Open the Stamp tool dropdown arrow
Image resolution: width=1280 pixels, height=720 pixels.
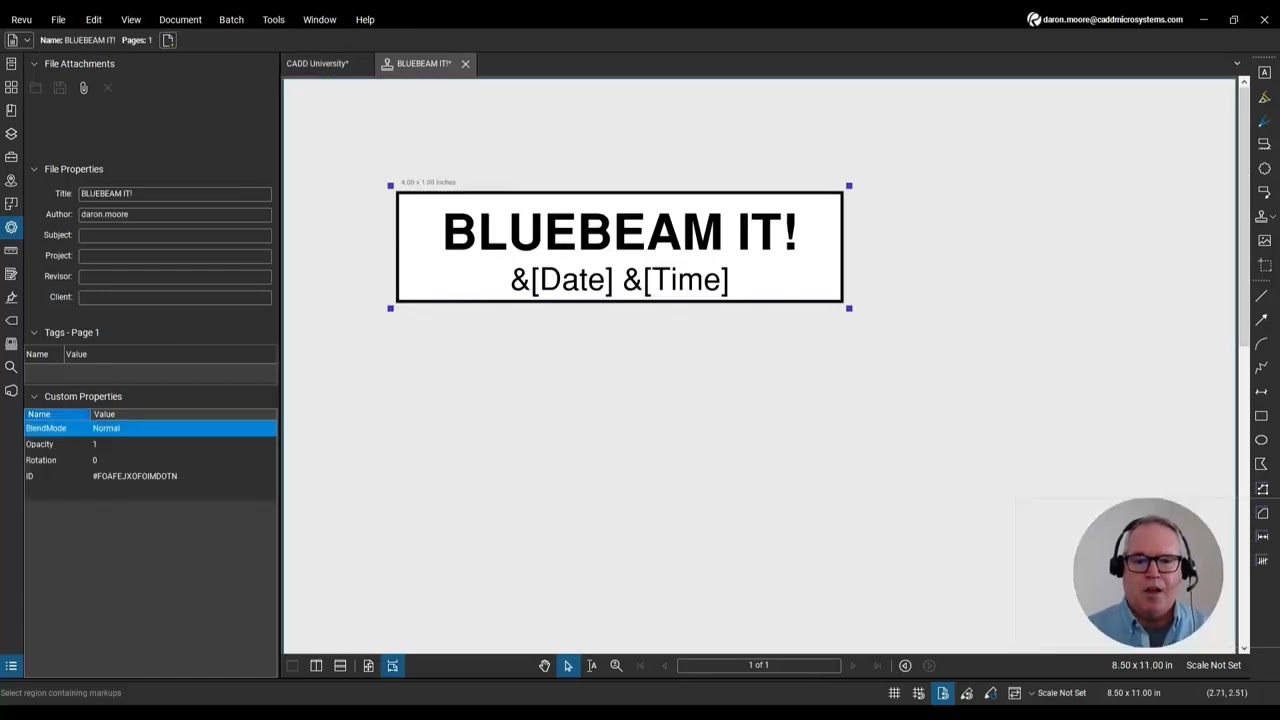pyautogui.click(x=1272, y=217)
